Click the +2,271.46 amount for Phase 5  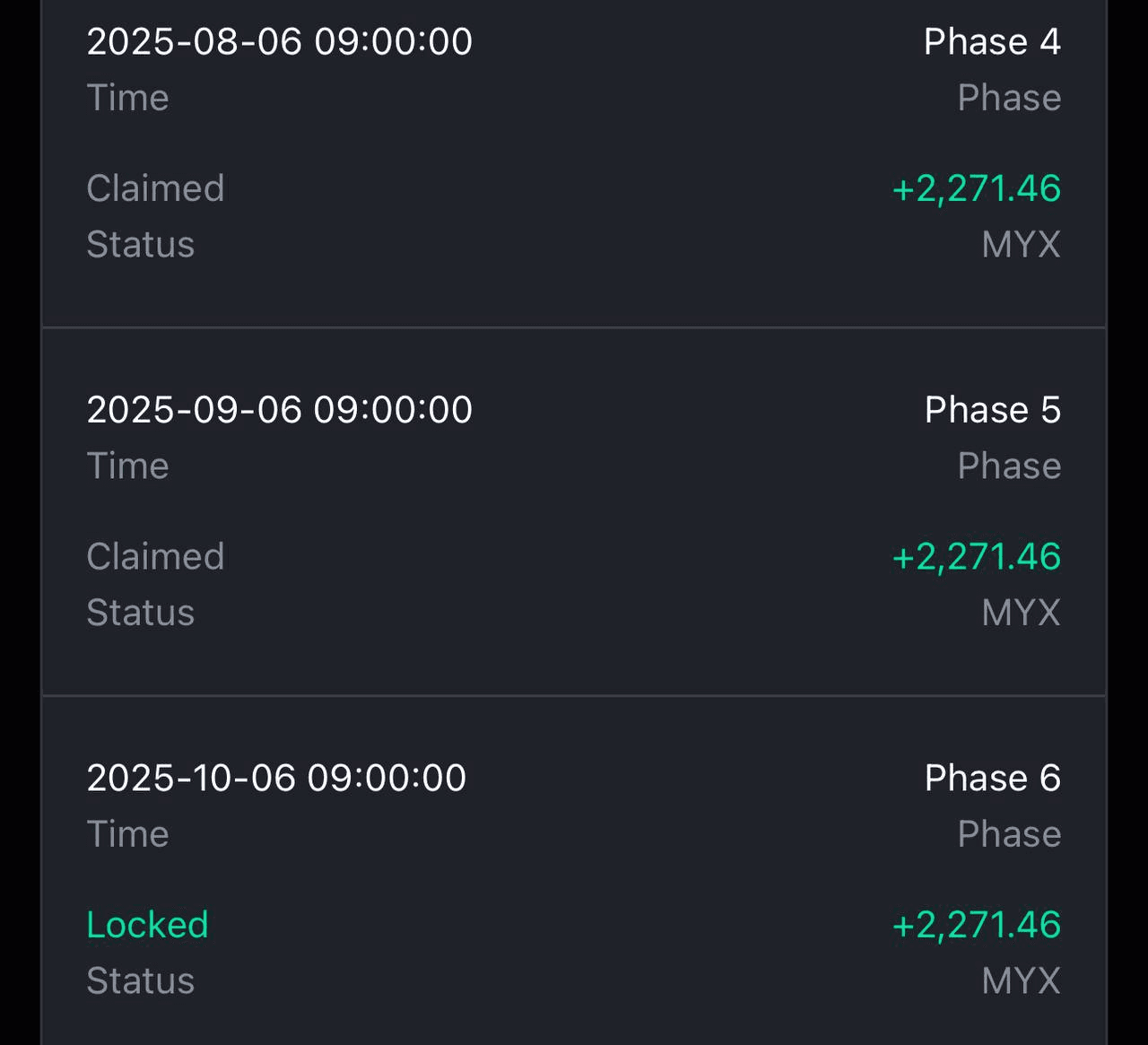point(976,557)
